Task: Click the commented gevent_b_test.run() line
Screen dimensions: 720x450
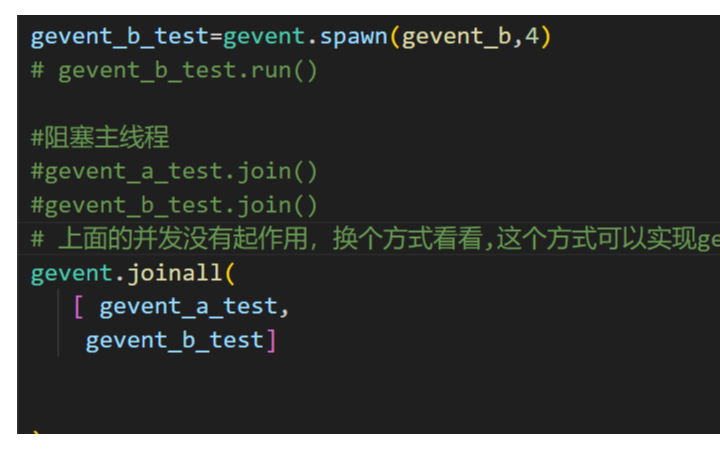Action: pyautogui.click(x=174, y=71)
